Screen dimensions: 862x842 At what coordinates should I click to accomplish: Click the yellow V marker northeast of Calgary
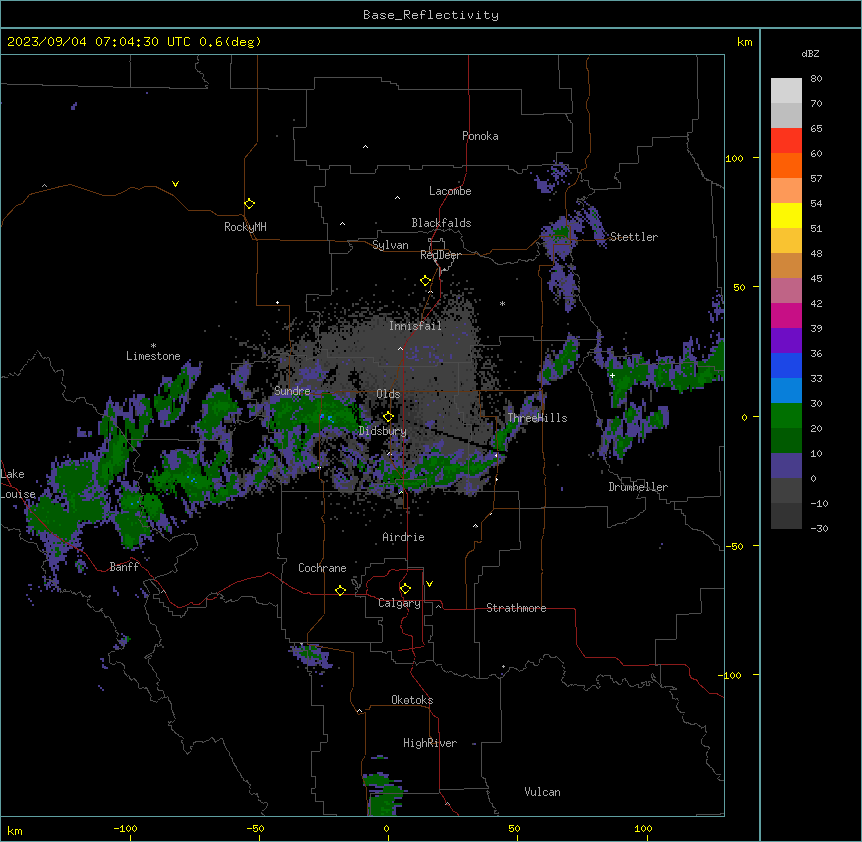pyautogui.click(x=429, y=584)
